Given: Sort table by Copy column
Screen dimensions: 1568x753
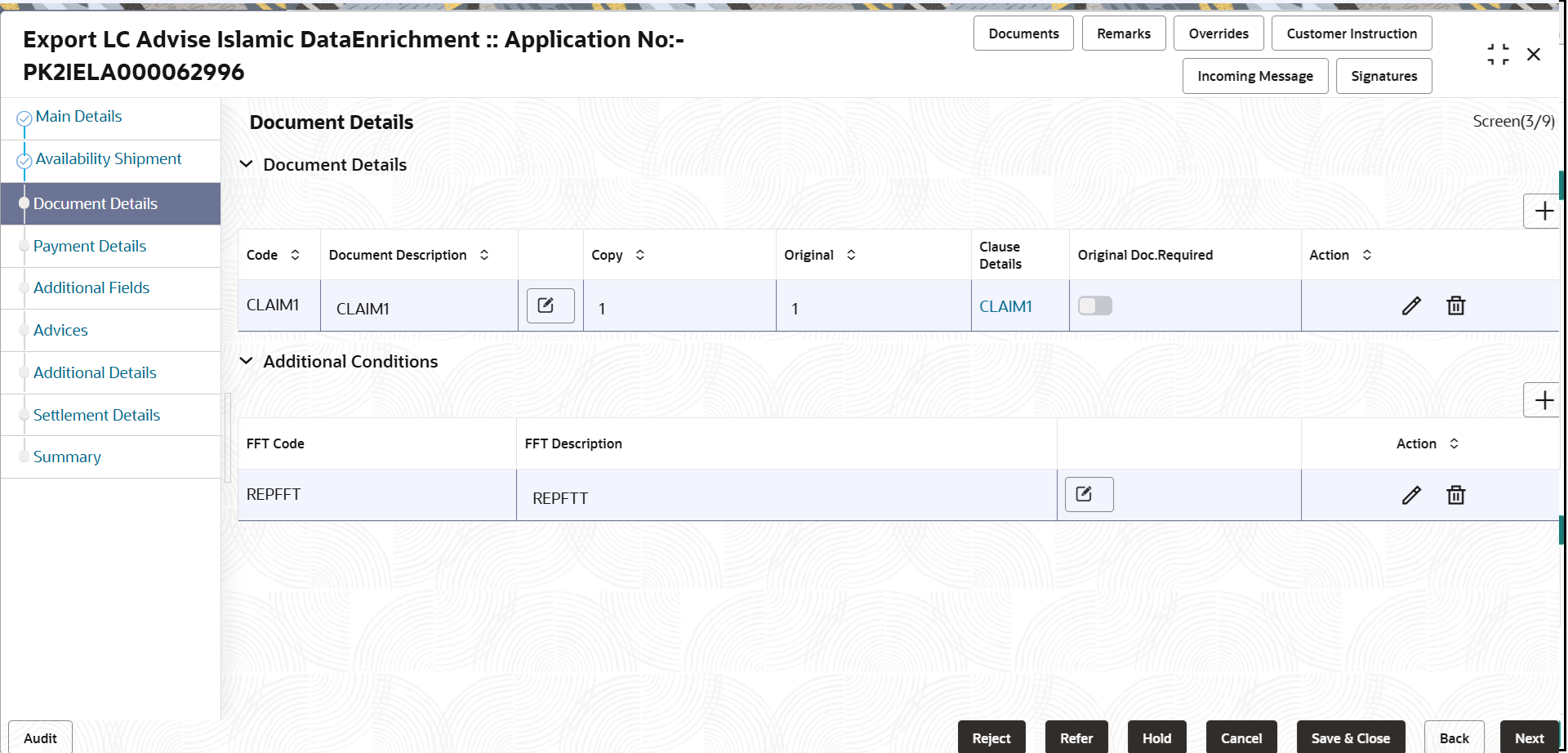Looking at the screenshot, I should click(x=639, y=255).
